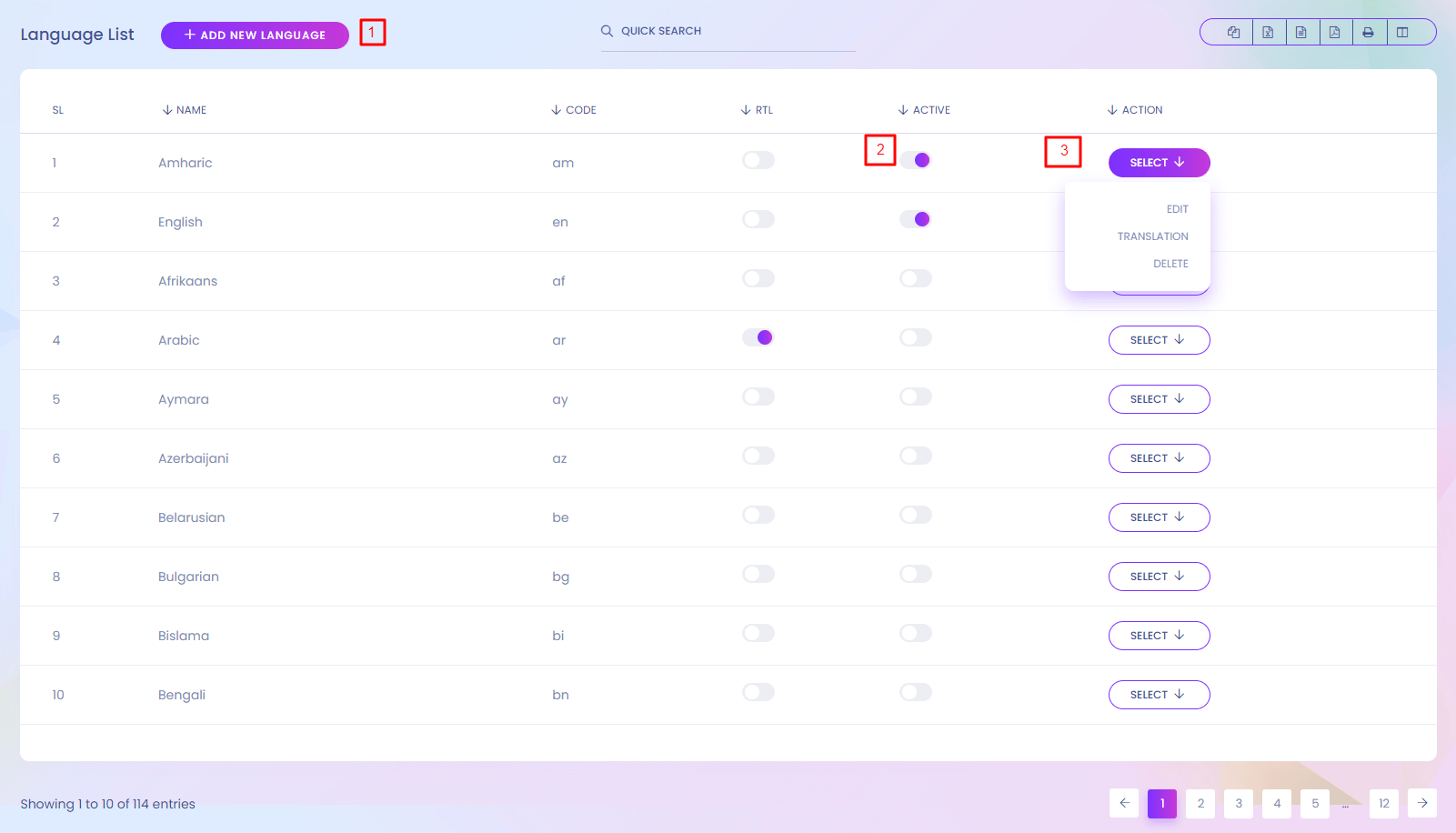Expand Select dropdown for Bengali

[x=1159, y=695]
